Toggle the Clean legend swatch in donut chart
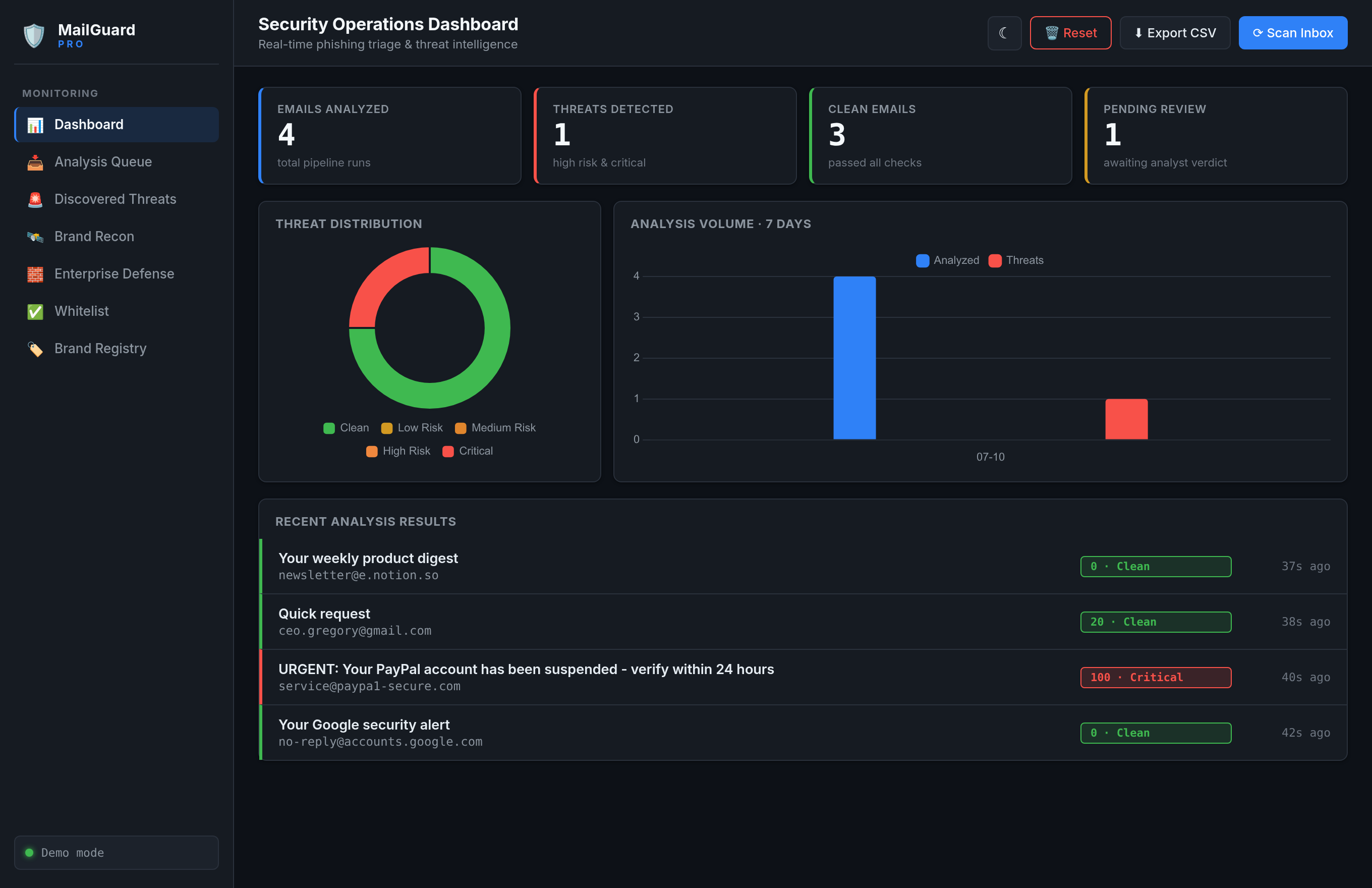This screenshot has width=1372, height=888. point(329,428)
